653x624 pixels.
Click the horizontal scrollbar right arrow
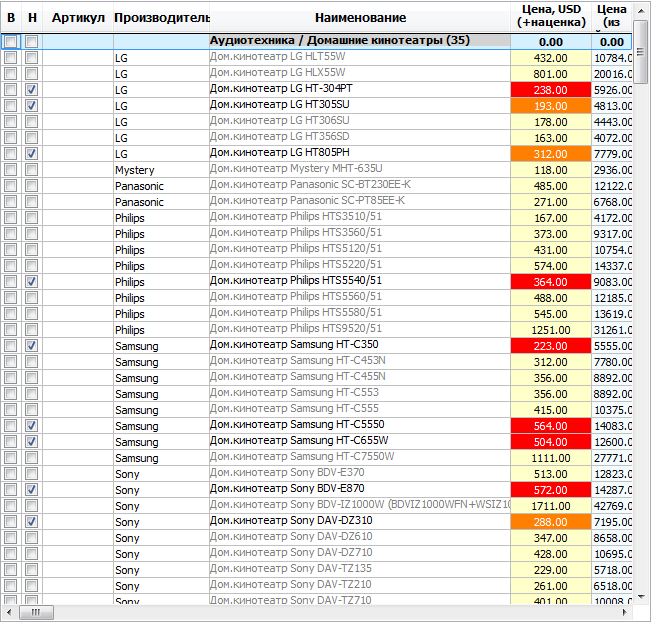624,612
